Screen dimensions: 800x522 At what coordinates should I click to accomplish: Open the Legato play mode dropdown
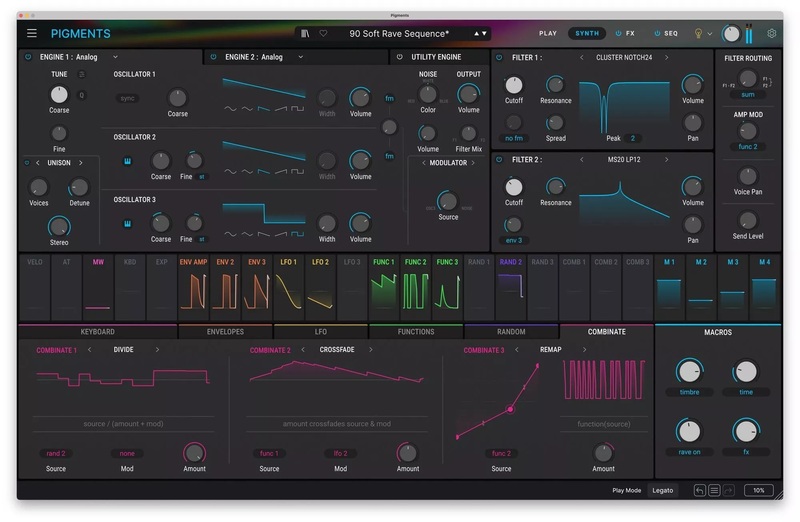[x=662, y=490]
